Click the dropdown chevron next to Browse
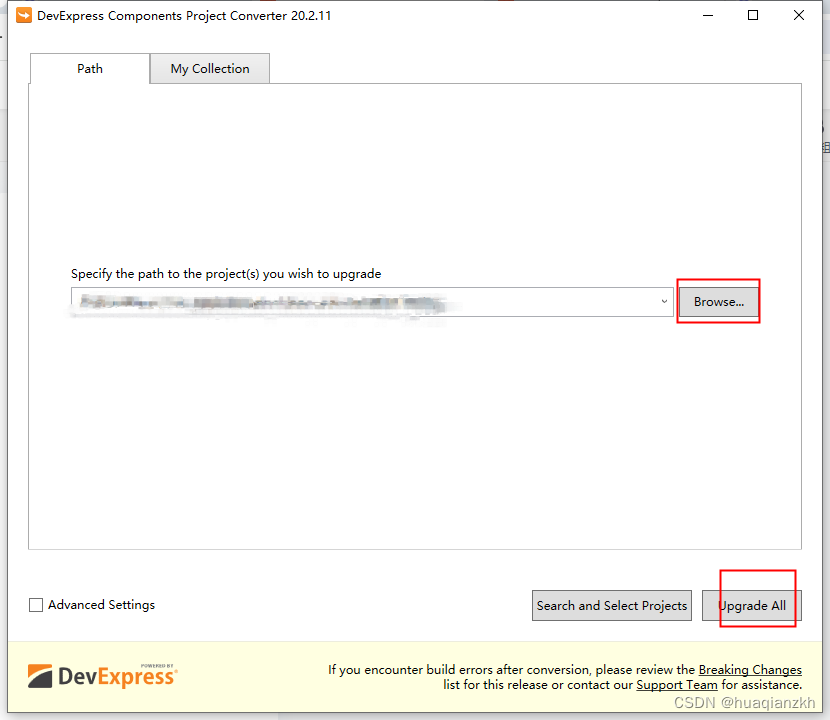This screenshot has height=720, width=830. (x=663, y=301)
